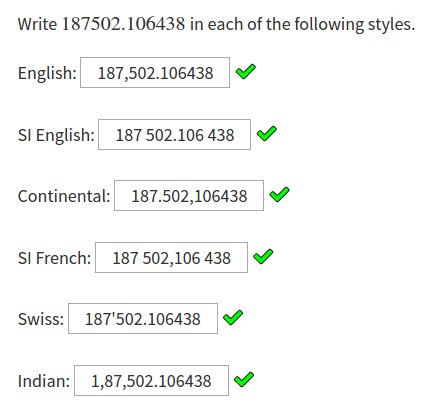Click the "SI English:" label
This screenshot has width=427, height=406.
coord(56,135)
